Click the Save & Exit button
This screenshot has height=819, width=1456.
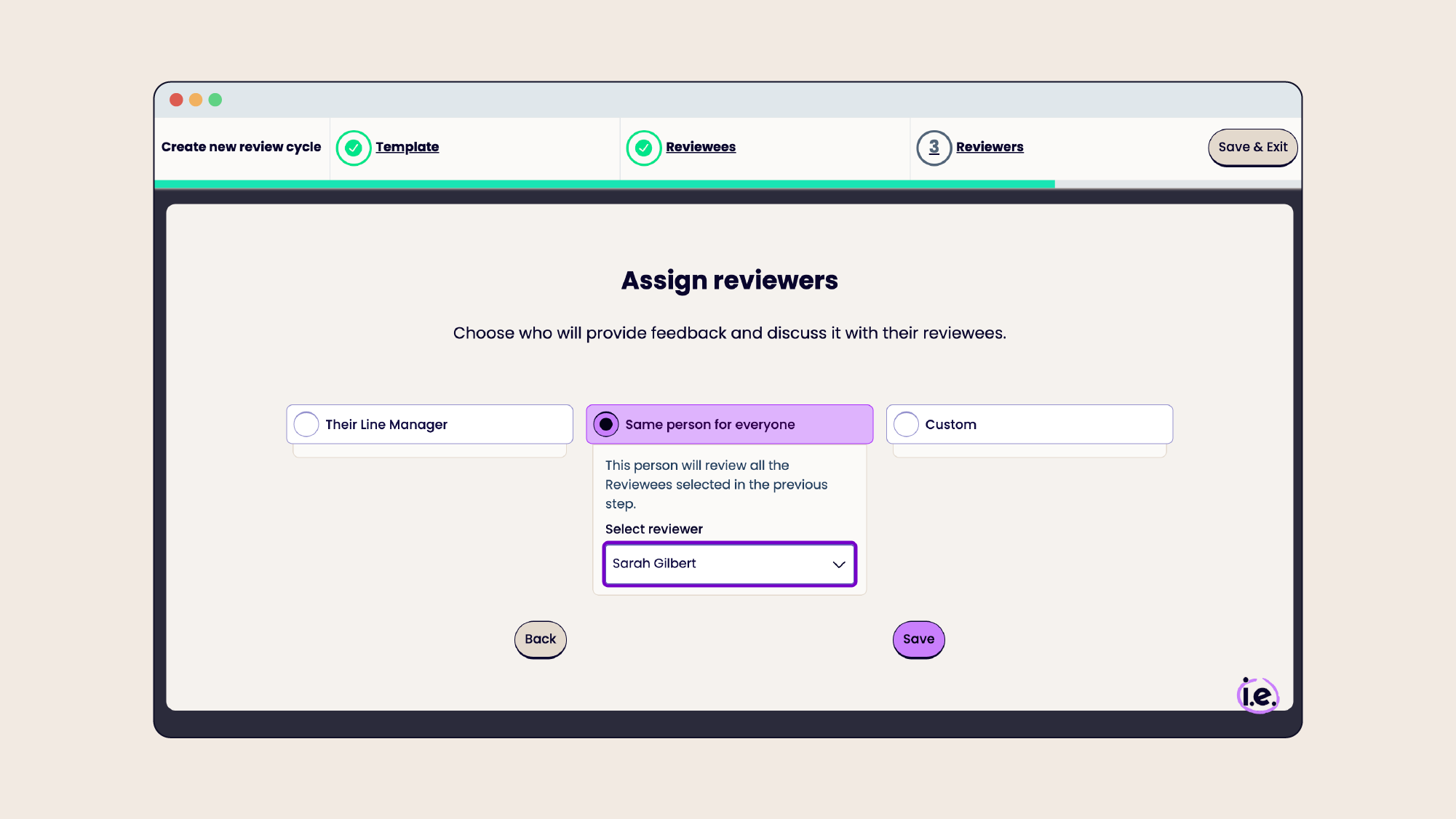click(x=1252, y=147)
